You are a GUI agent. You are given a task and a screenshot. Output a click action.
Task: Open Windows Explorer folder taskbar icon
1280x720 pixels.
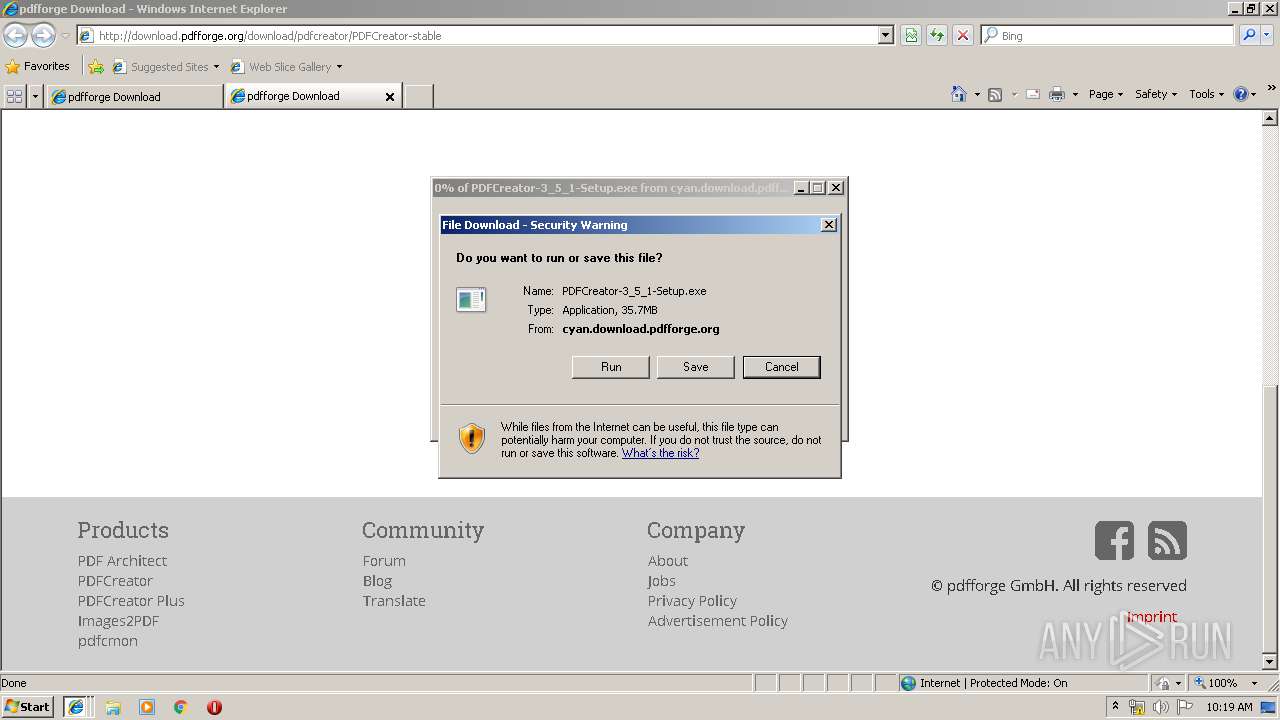(x=113, y=707)
